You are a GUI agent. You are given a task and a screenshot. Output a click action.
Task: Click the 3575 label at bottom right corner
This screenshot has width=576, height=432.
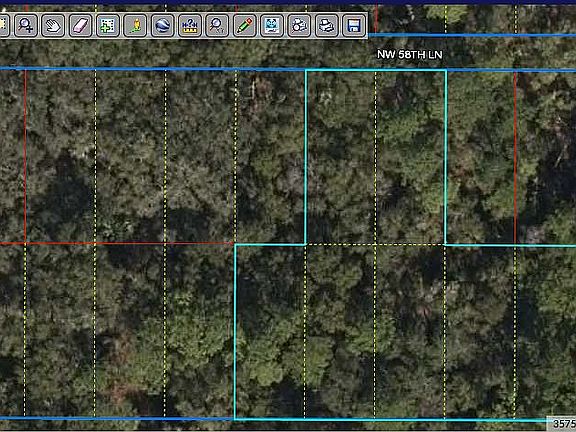tap(563, 424)
